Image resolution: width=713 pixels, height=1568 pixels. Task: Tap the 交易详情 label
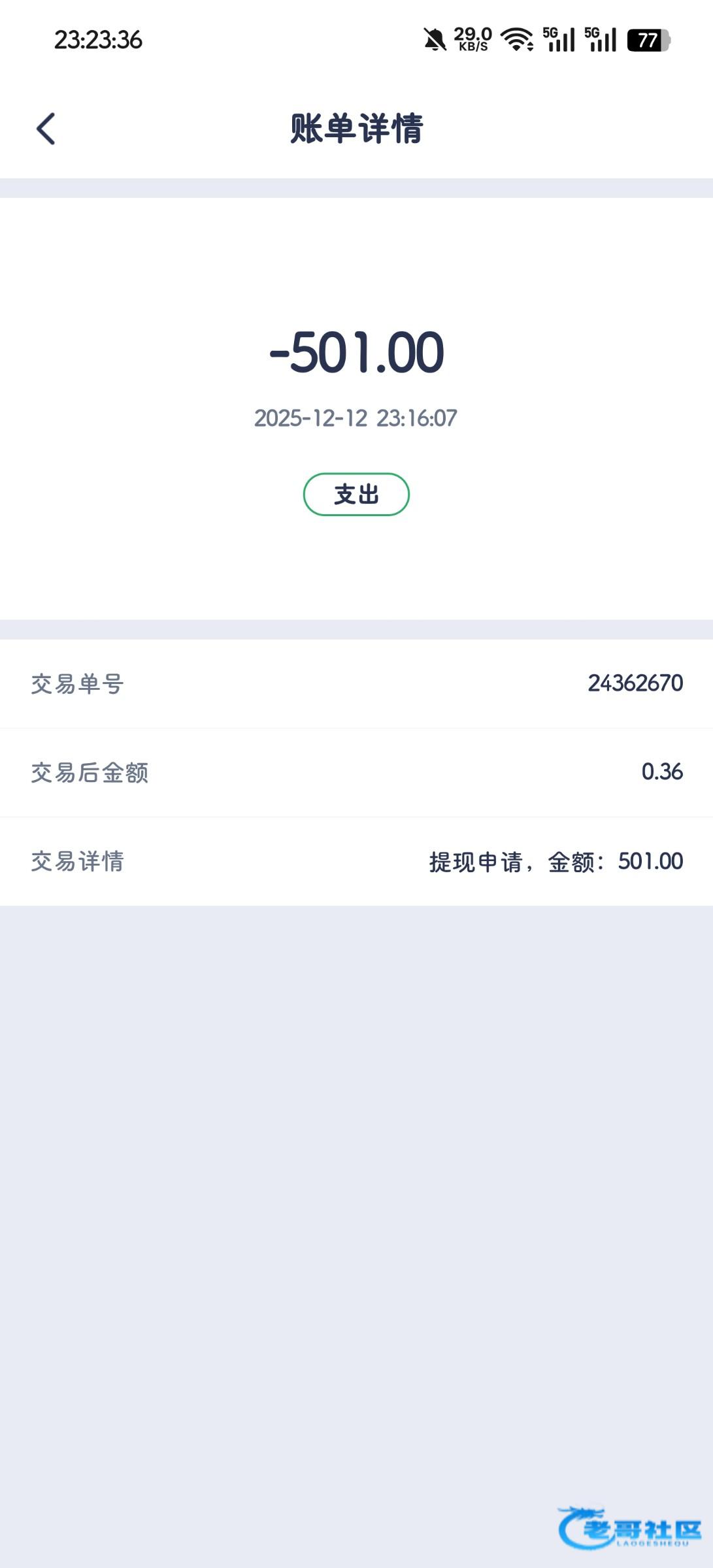click(78, 862)
